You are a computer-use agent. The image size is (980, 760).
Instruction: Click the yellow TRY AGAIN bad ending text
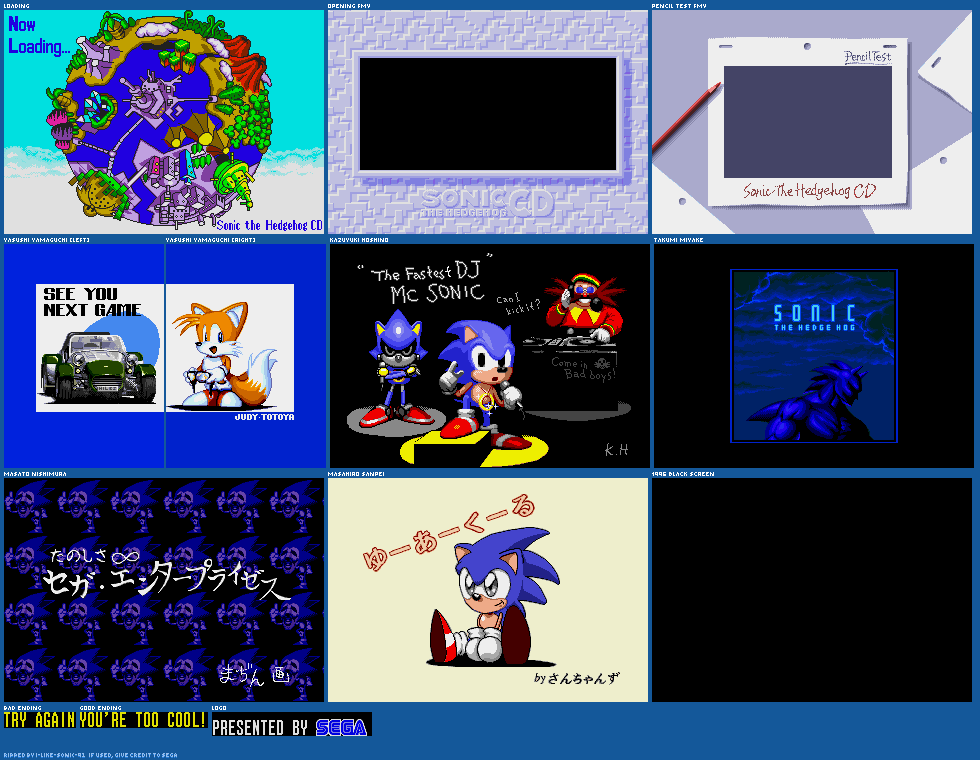pyautogui.click(x=39, y=720)
